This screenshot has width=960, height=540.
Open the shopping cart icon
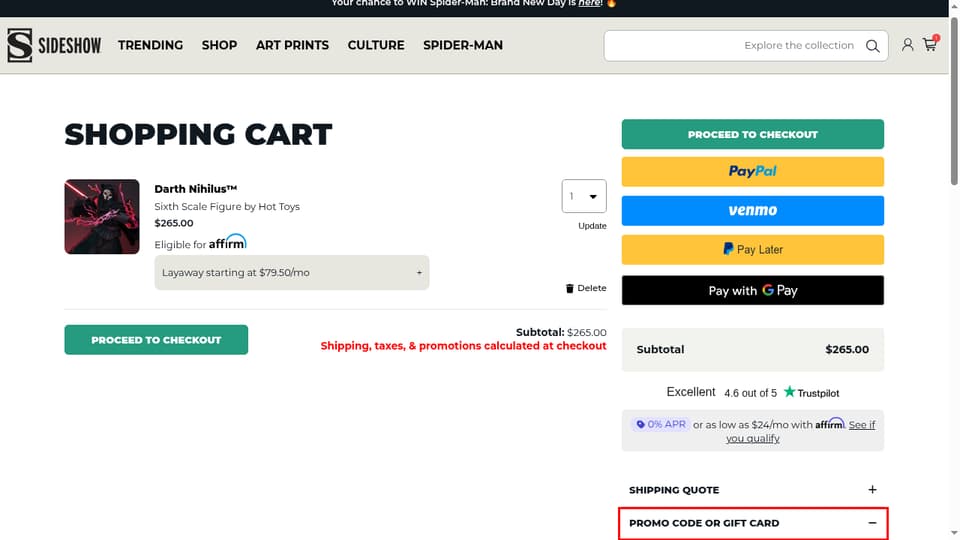click(930, 44)
